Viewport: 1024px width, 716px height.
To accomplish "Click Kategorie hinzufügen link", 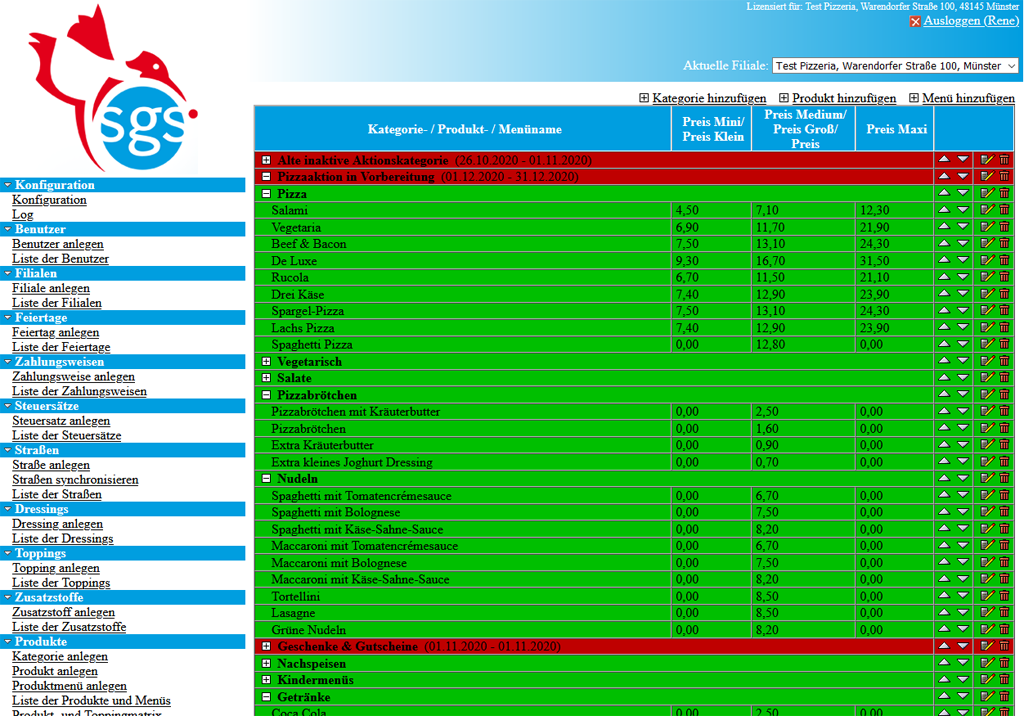I will click(709, 98).
